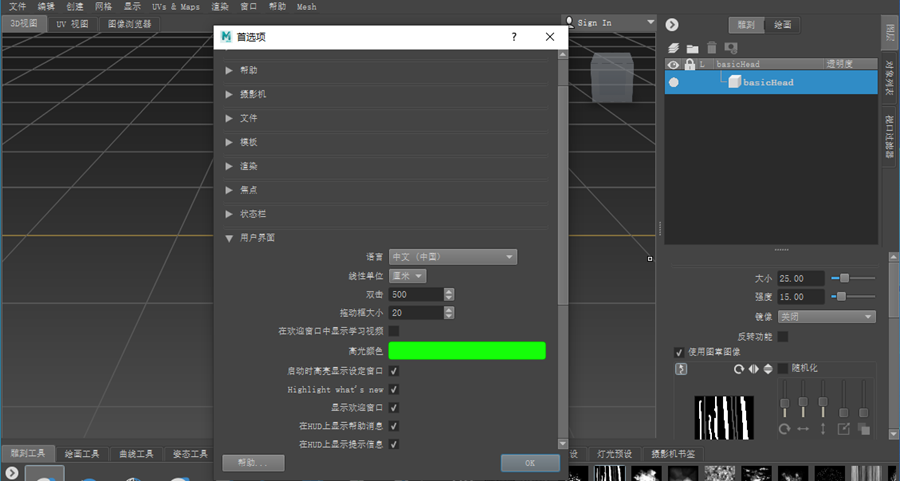This screenshot has width=900, height=481.
Task: Click the Sign In user icon
Action: (569, 22)
